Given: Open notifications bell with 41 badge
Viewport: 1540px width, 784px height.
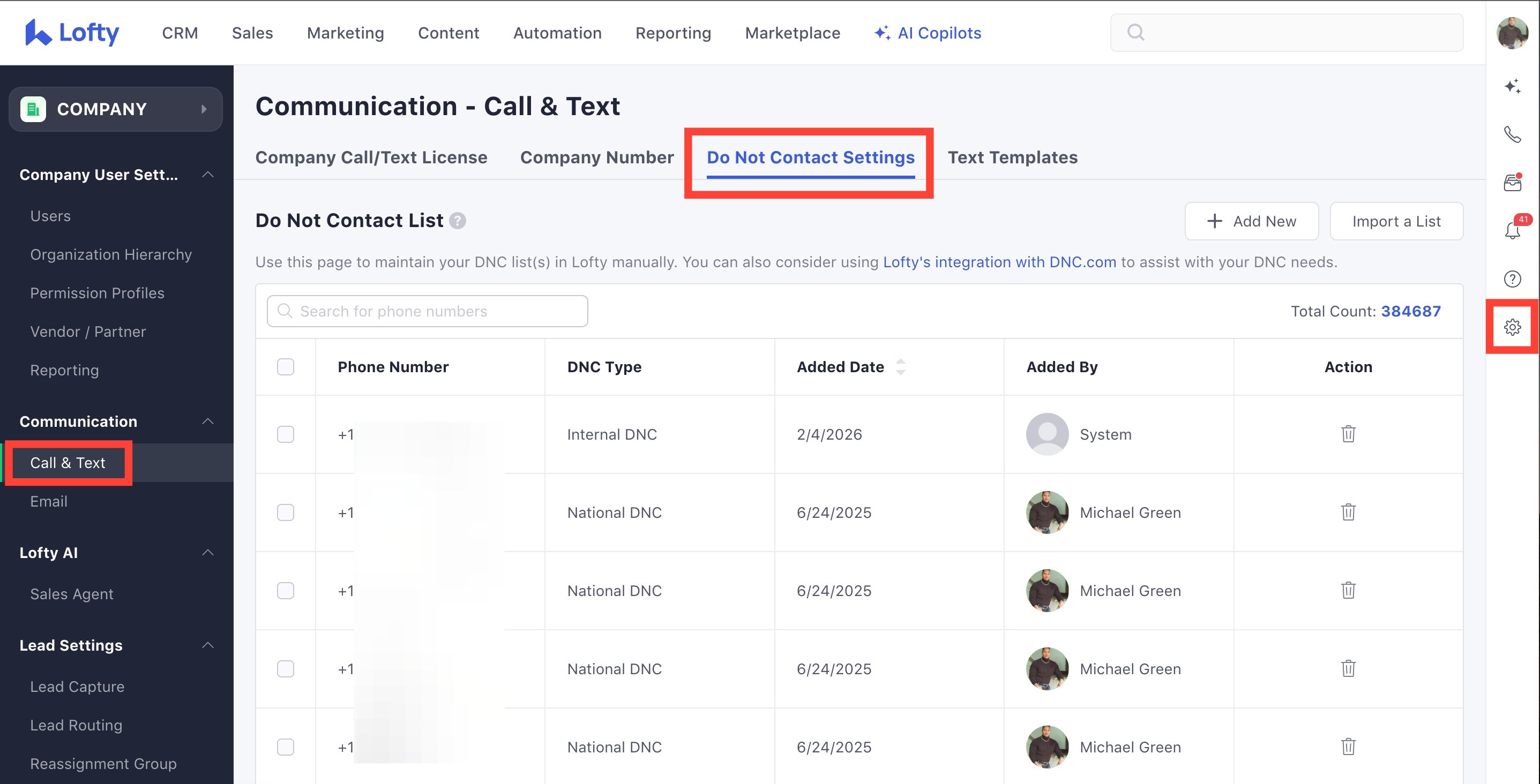Looking at the screenshot, I should [1513, 230].
